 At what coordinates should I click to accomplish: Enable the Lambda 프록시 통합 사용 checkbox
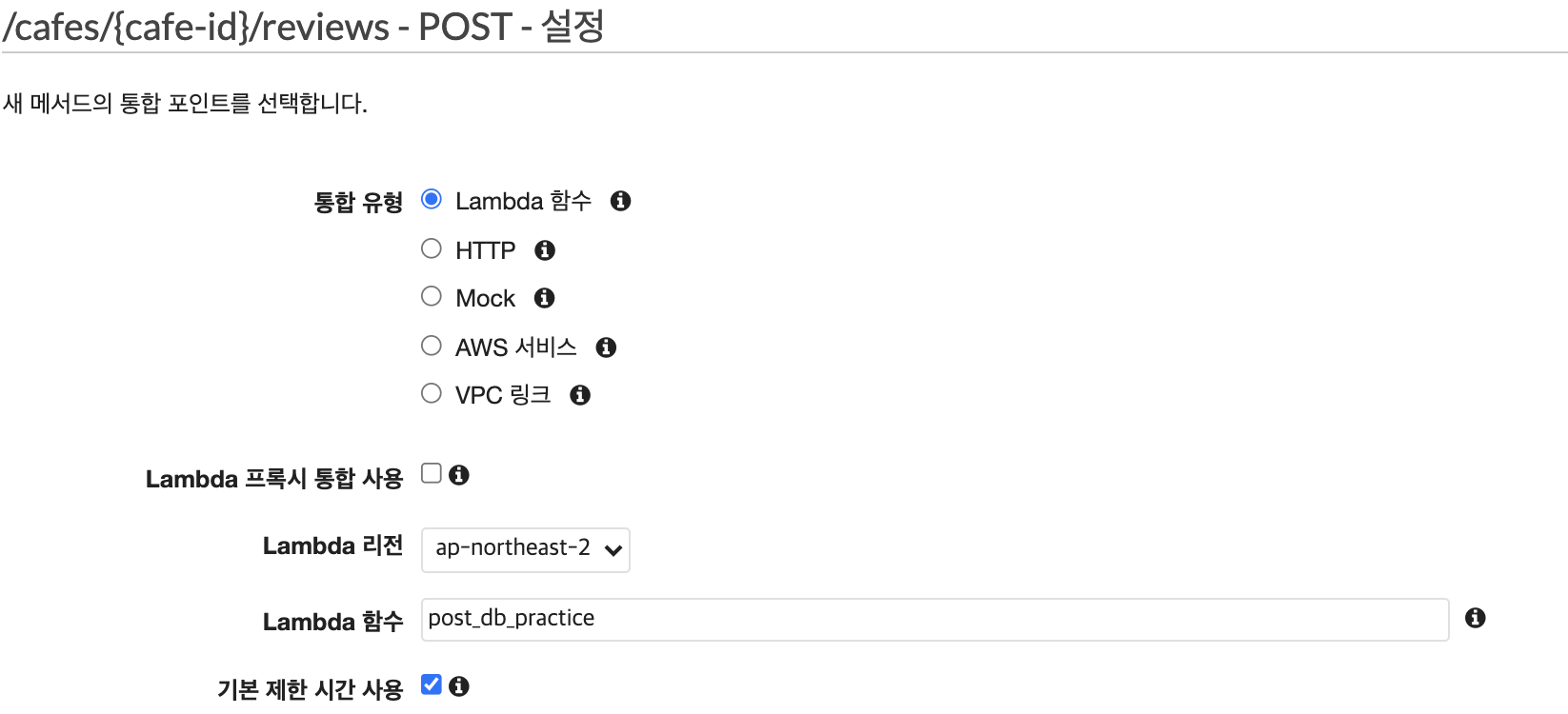click(431, 471)
